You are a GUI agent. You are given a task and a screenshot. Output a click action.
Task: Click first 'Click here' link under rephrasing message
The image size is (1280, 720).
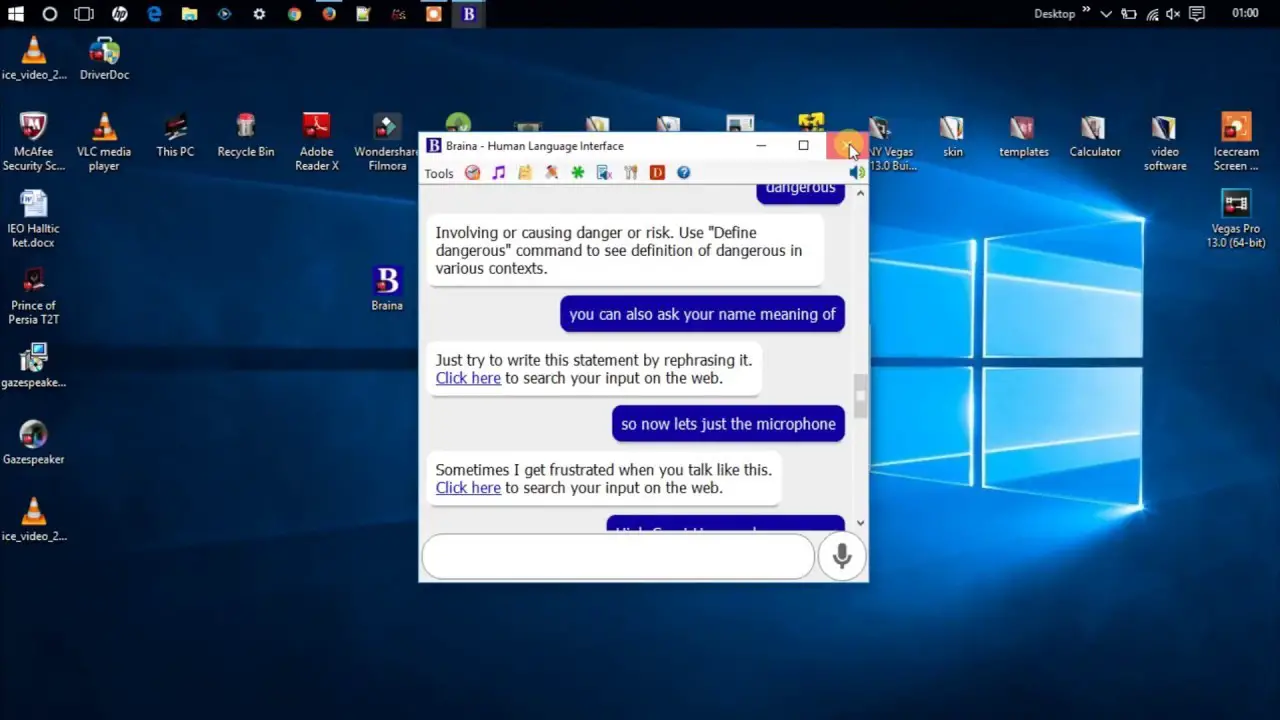pos(468,378)
